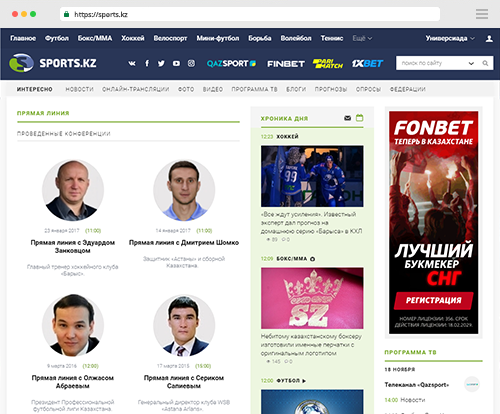Open the Федерации tab
The height and width of the screenshot is (414, 500).
tap(408, 89)
